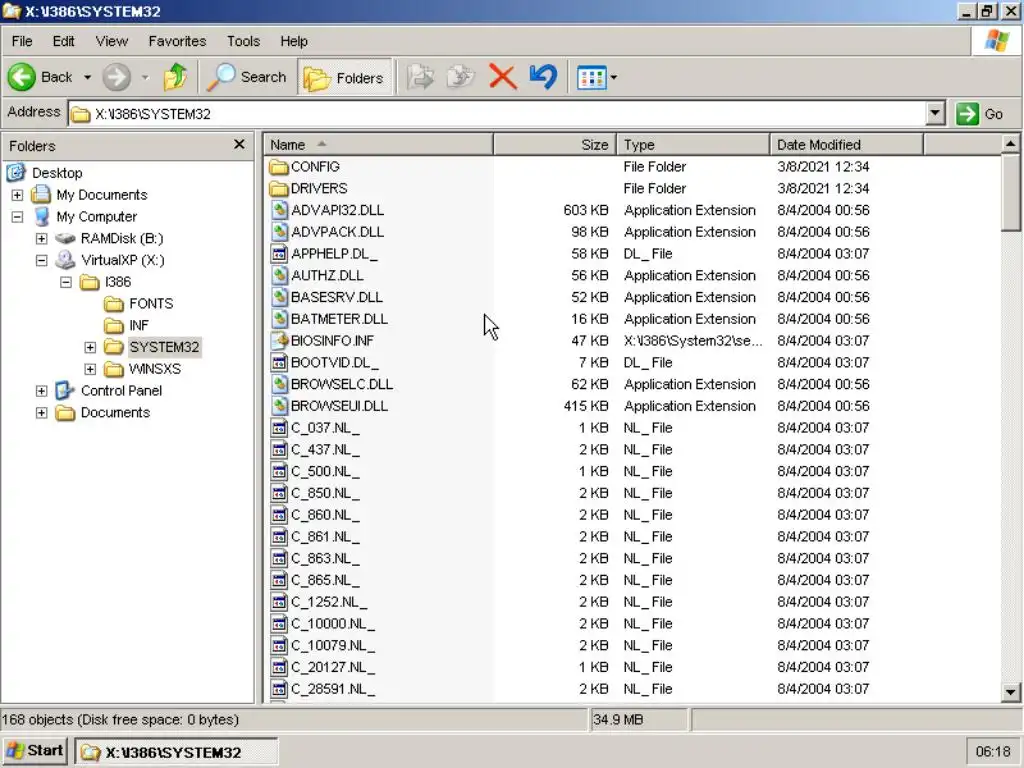This screenshot has width=1024, height=768.
Task: Open the Favorites menu
Action: click(x=177, y=41)
